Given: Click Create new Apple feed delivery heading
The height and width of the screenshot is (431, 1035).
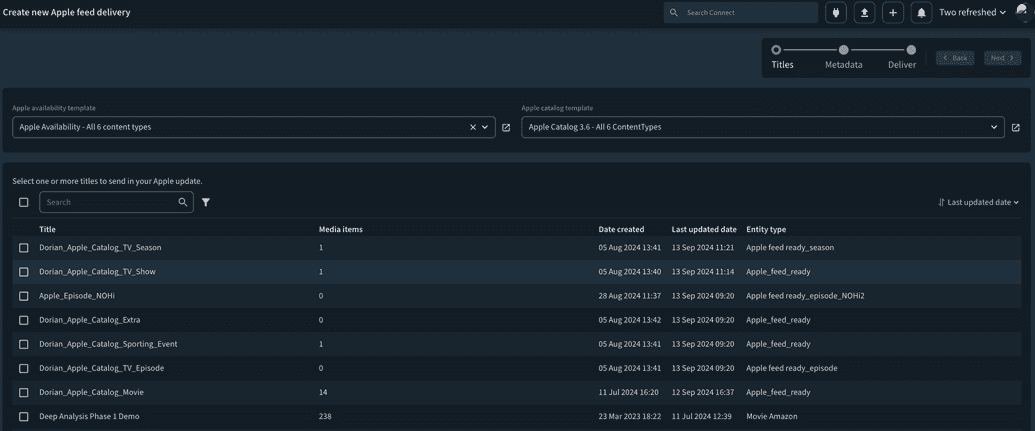Looking at the screenshot, I should (x=66, y=13).
